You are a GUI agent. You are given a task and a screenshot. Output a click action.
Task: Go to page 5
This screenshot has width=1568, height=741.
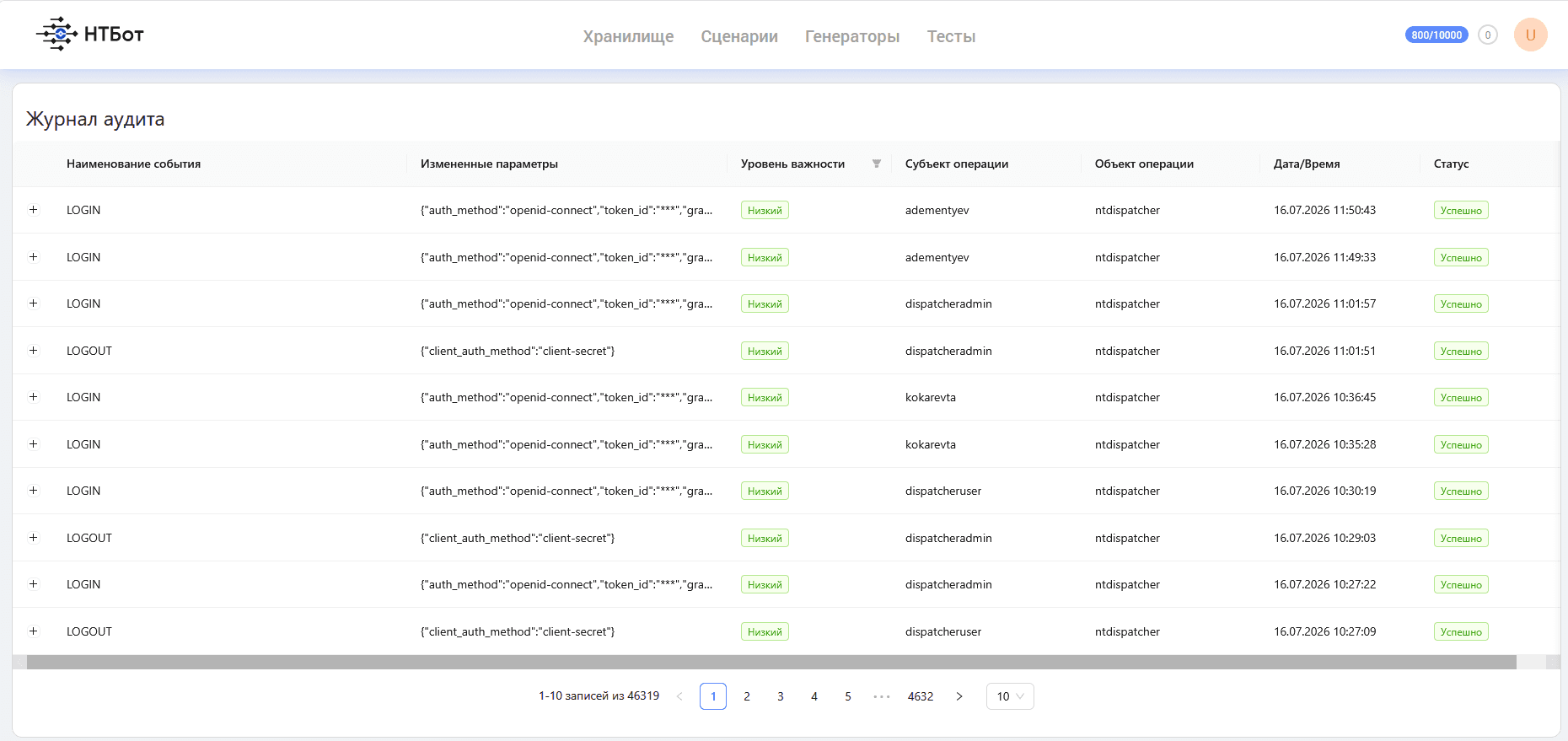(x=848, y=696)
